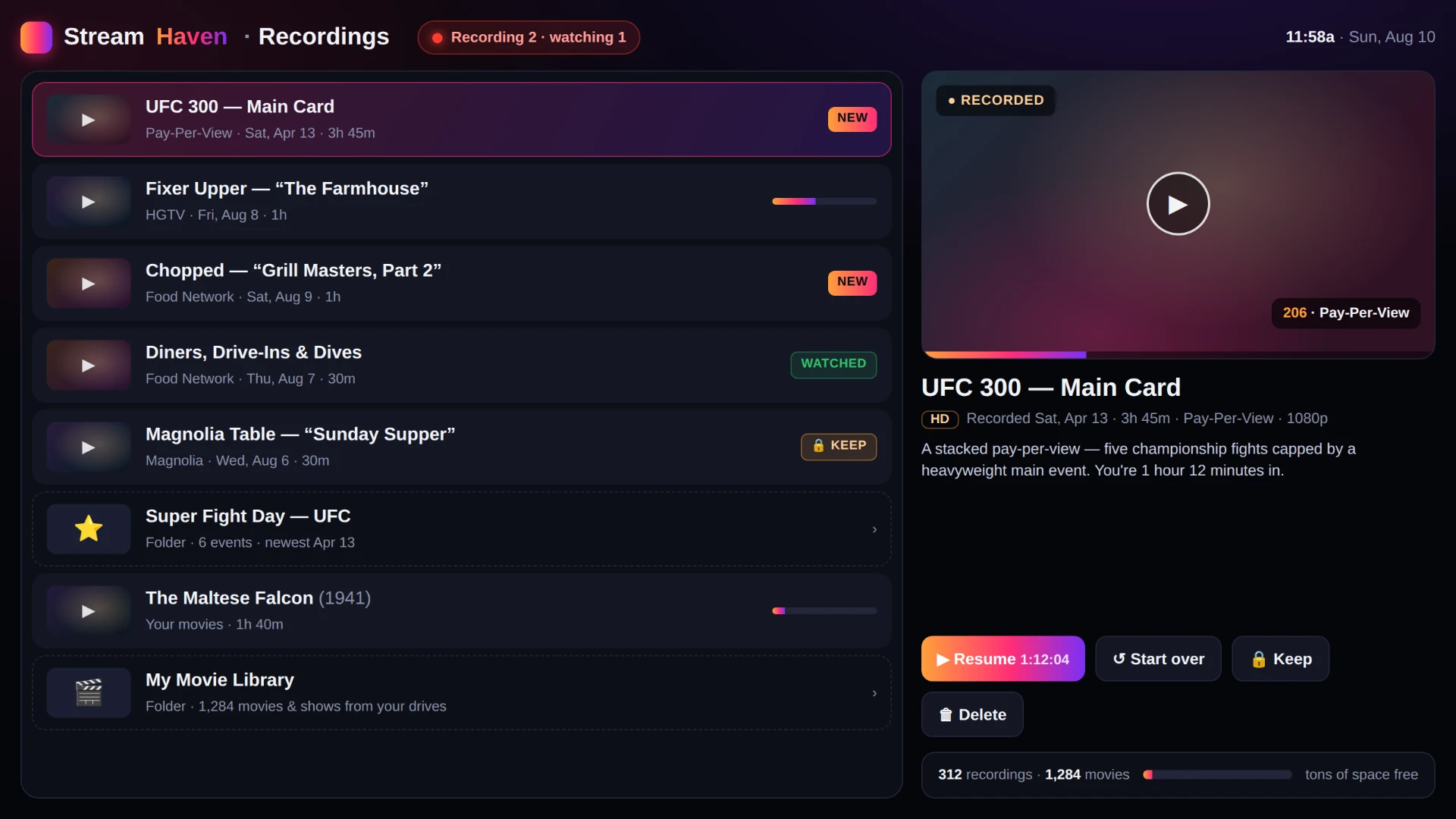Click HGTV · Fri, Aug 8 · 1h subtitle

216,215
